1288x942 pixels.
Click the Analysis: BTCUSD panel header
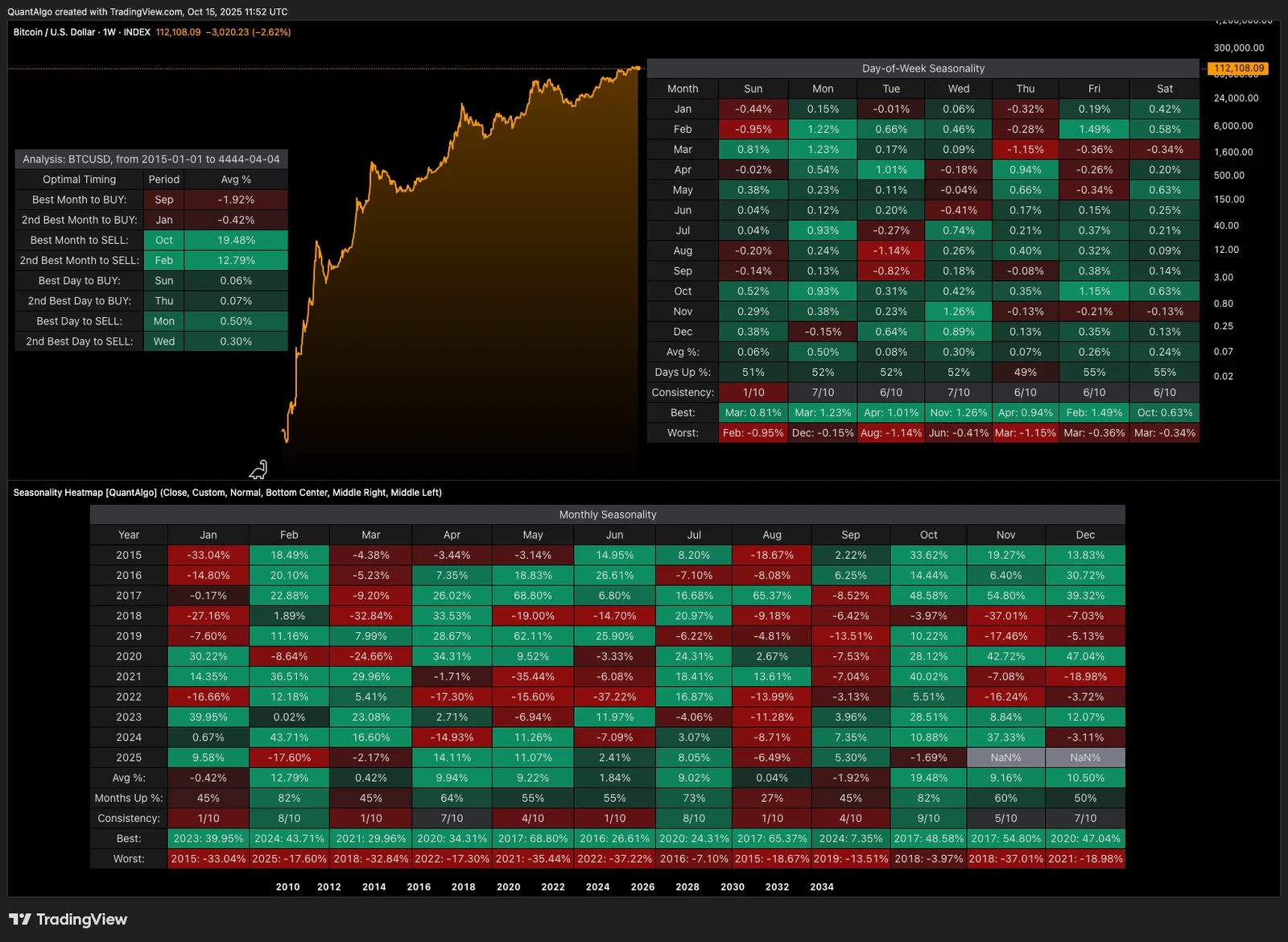(x=150, y=159)
